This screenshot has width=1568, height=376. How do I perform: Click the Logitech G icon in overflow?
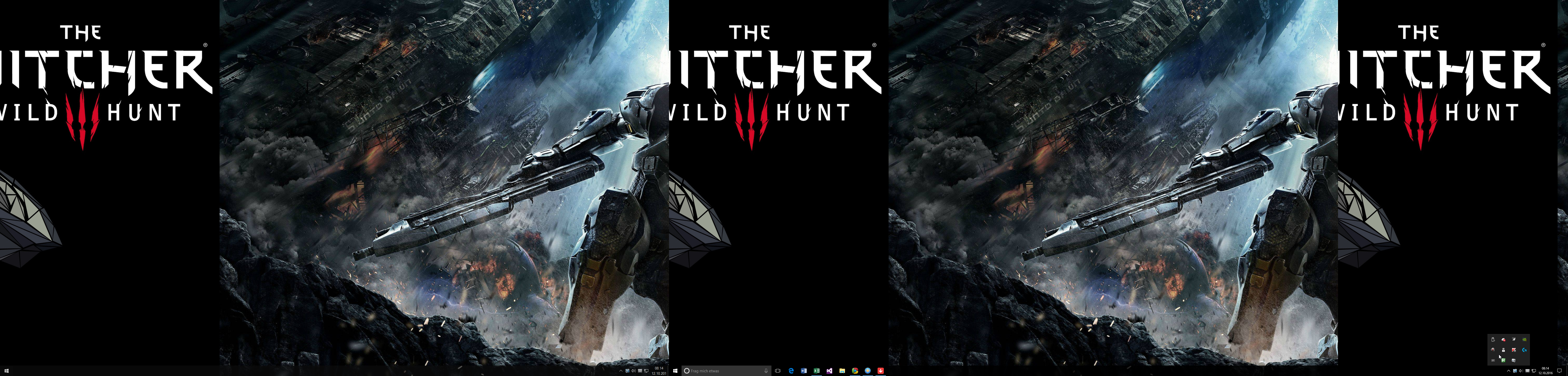click(x=1524, y=350)
